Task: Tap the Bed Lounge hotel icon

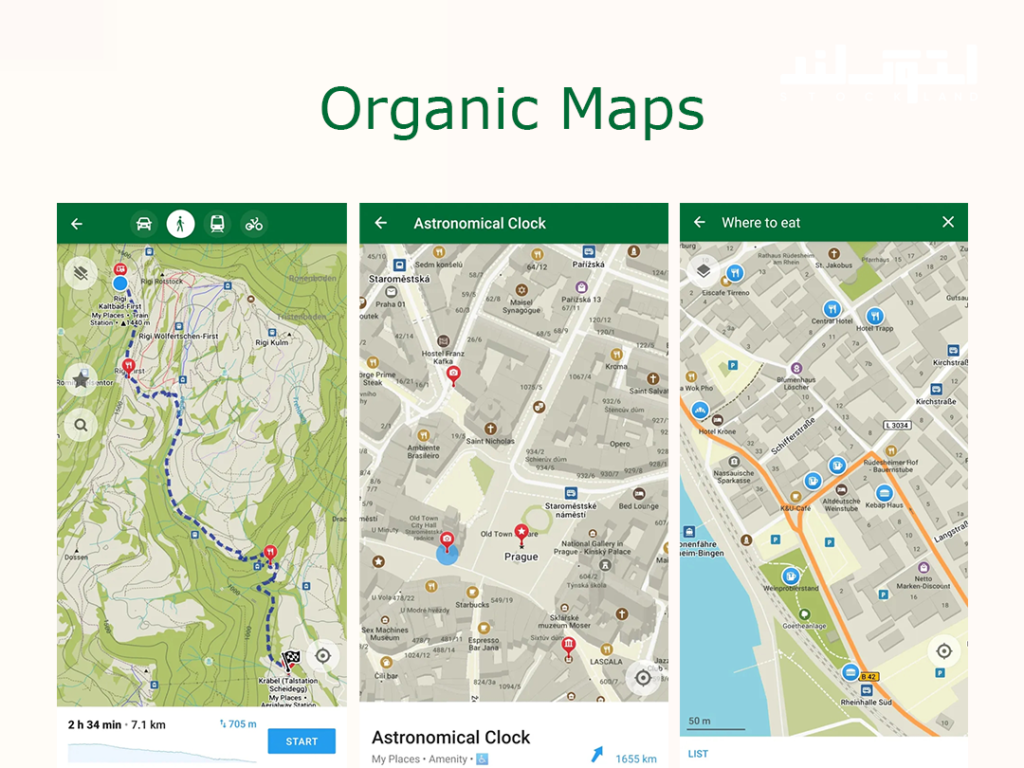Action: click(x=639, y=494)
